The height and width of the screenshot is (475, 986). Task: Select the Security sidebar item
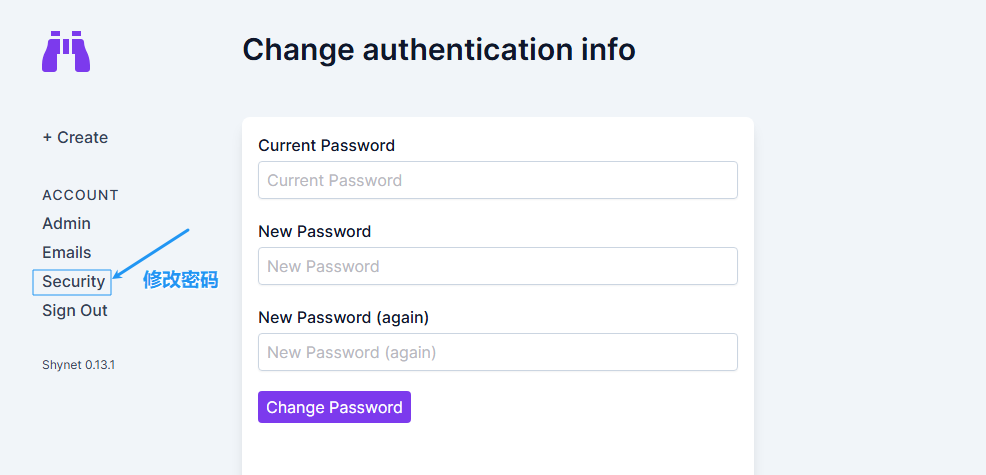click(73, 281)
